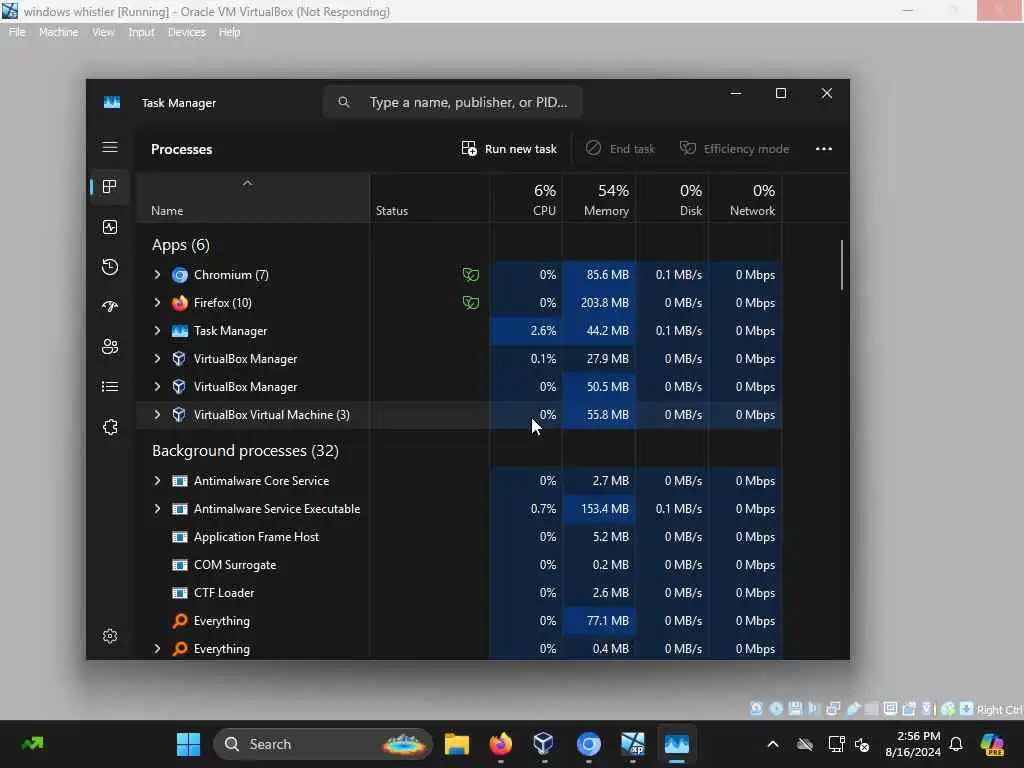Expand the first VirtualBox Manager row

click(x=157, y=359)
